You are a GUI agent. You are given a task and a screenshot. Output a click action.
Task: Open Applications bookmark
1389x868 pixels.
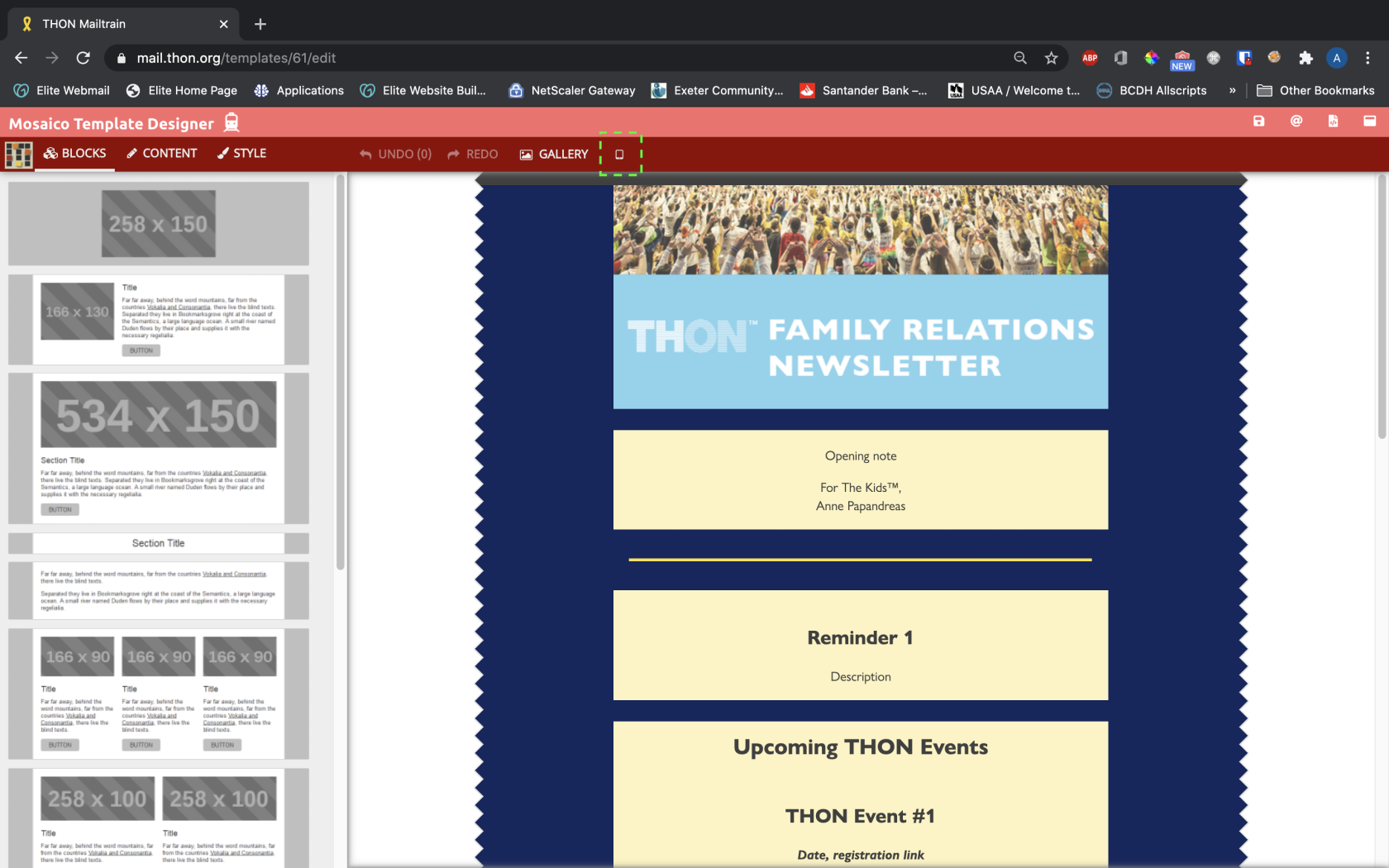pos(299,90)
